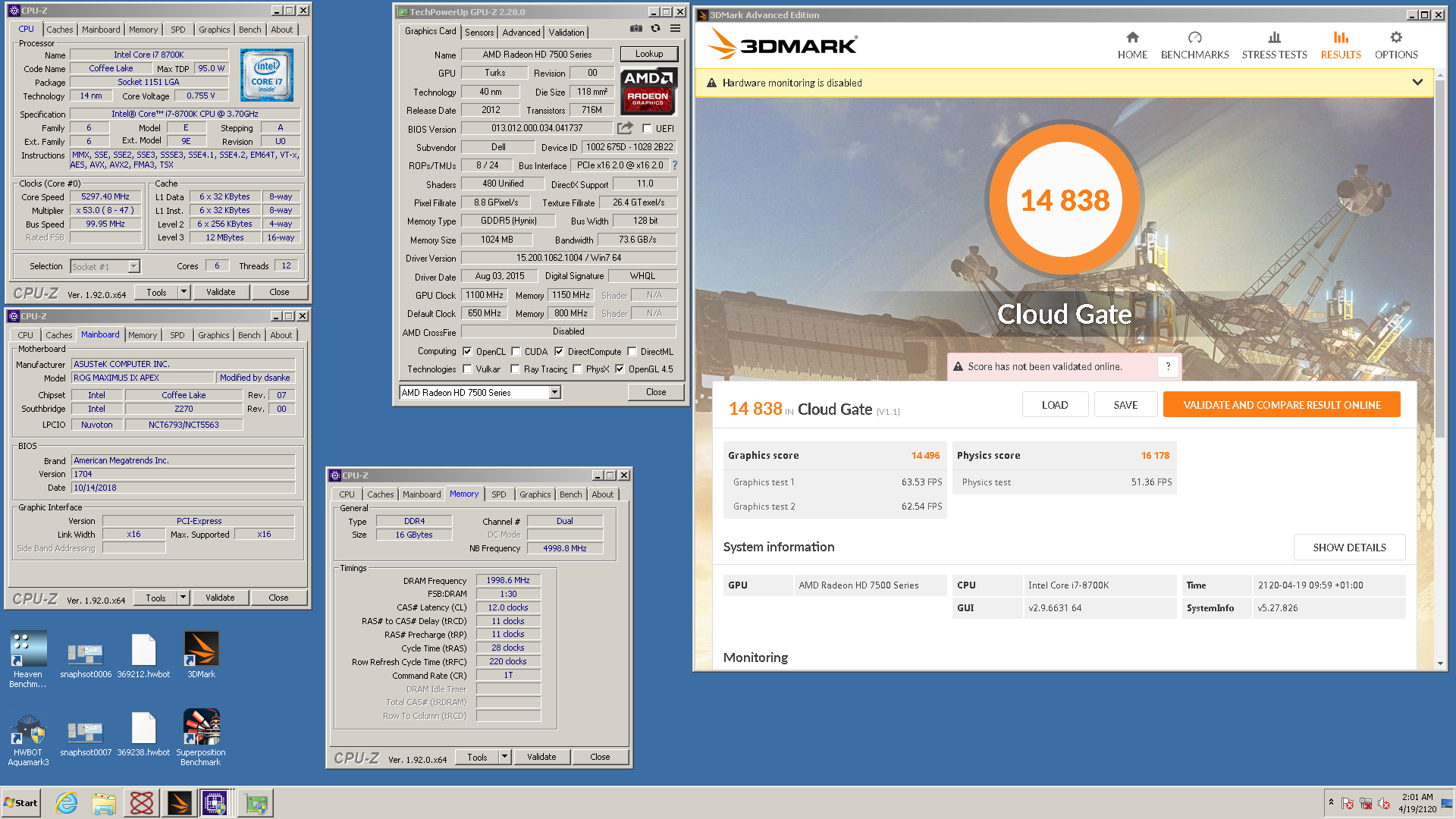Click Validate in Memory CPU-Z window
Viewport: 1456px width, 819px height.
click(541, 757)
